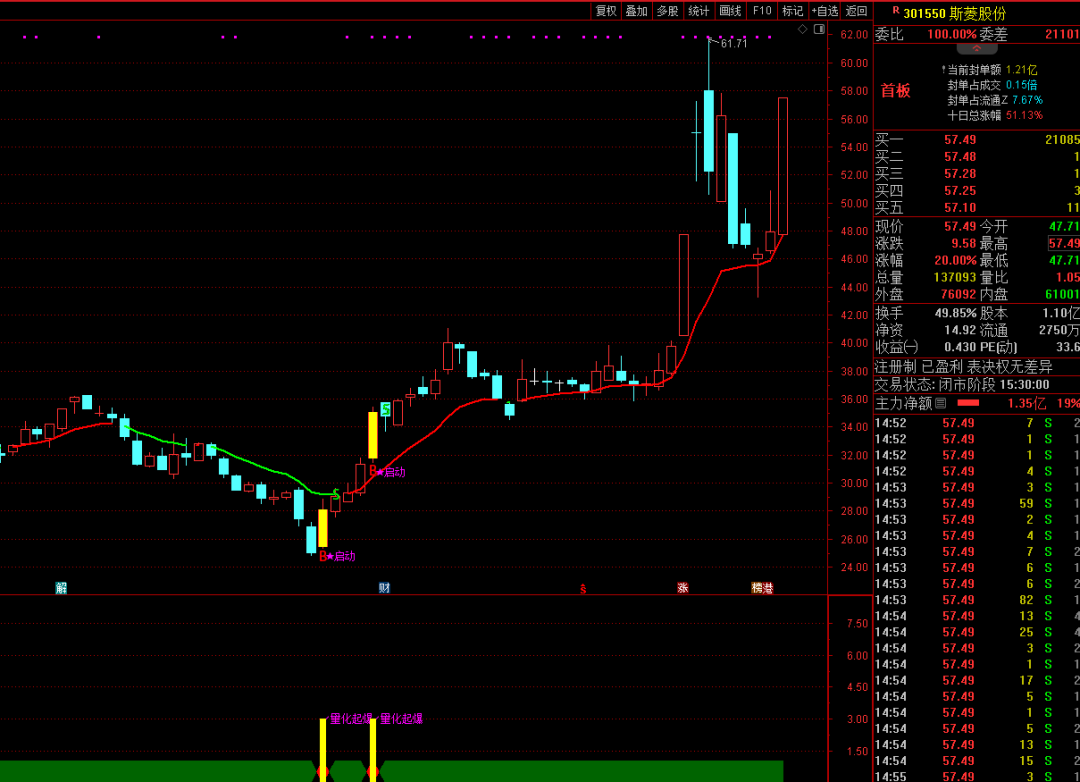1080x782 pixels.
Task: Collapse the limit-up info panel chevron
Action: coord(977,49)
